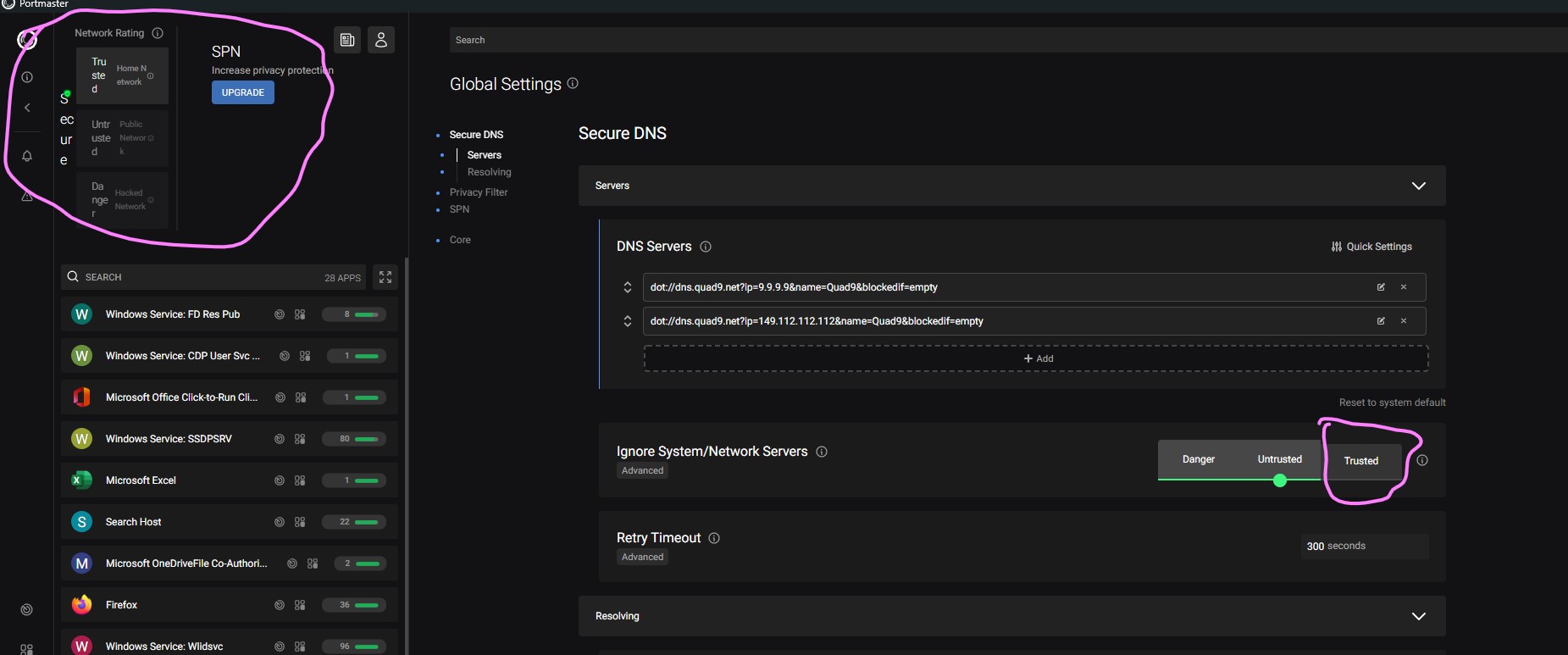Collapse the Resolving section

click(x=1011, y=616)
